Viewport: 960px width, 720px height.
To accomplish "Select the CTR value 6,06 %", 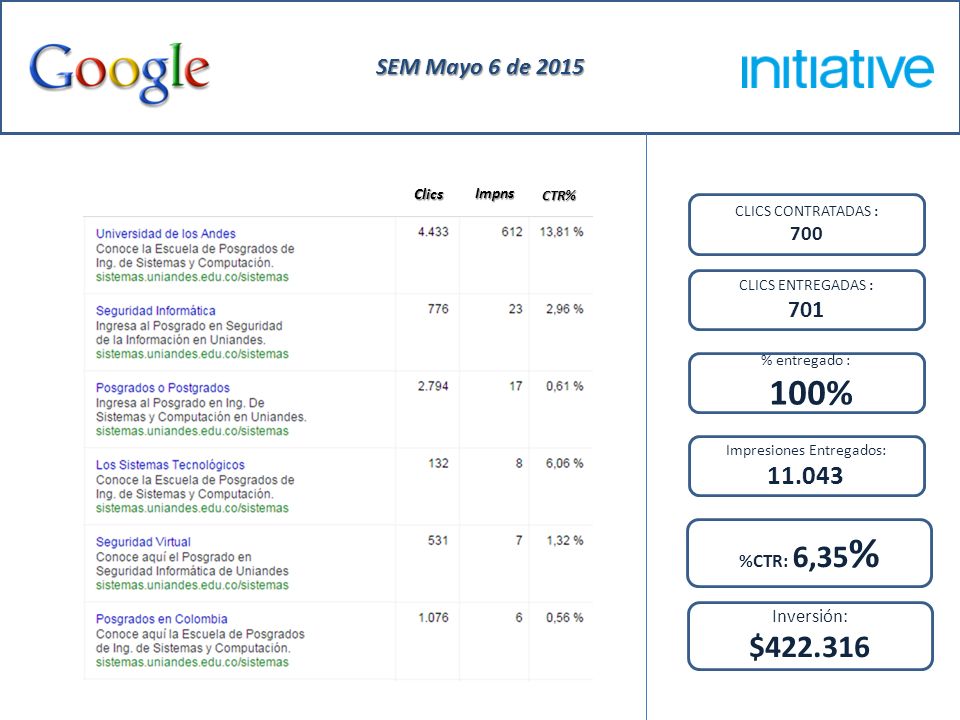I will point(564,463).
